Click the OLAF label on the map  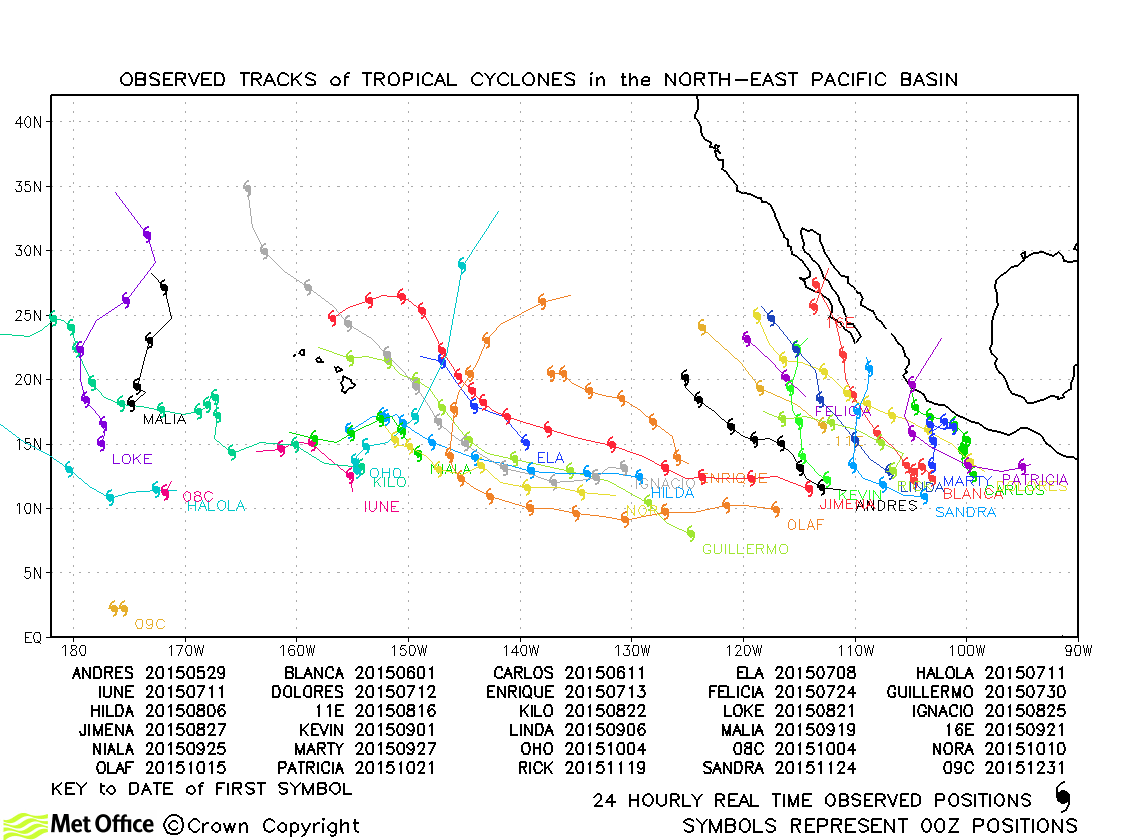click(x=805, y=525)
